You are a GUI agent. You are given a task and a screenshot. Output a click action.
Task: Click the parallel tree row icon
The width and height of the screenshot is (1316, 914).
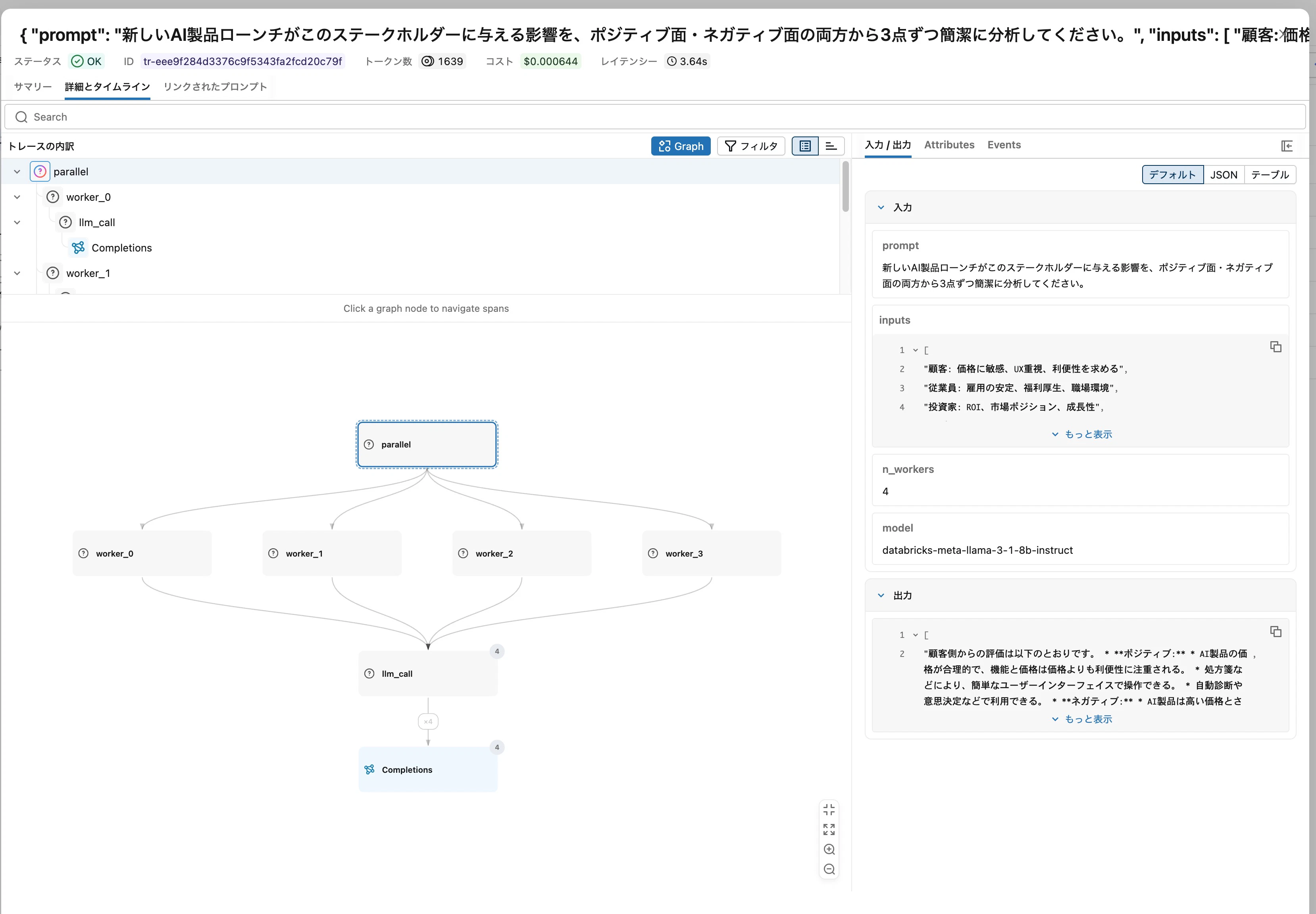(40, 171)
